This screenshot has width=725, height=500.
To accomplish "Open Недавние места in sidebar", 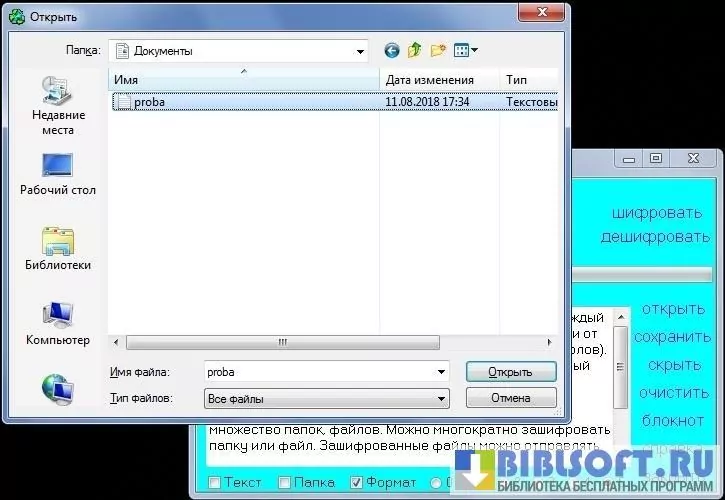I will coord(58,107).
